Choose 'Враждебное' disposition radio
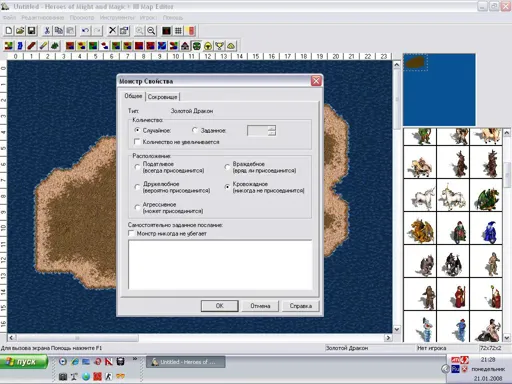This screenshot has height=384, width=512. [227, 167]
